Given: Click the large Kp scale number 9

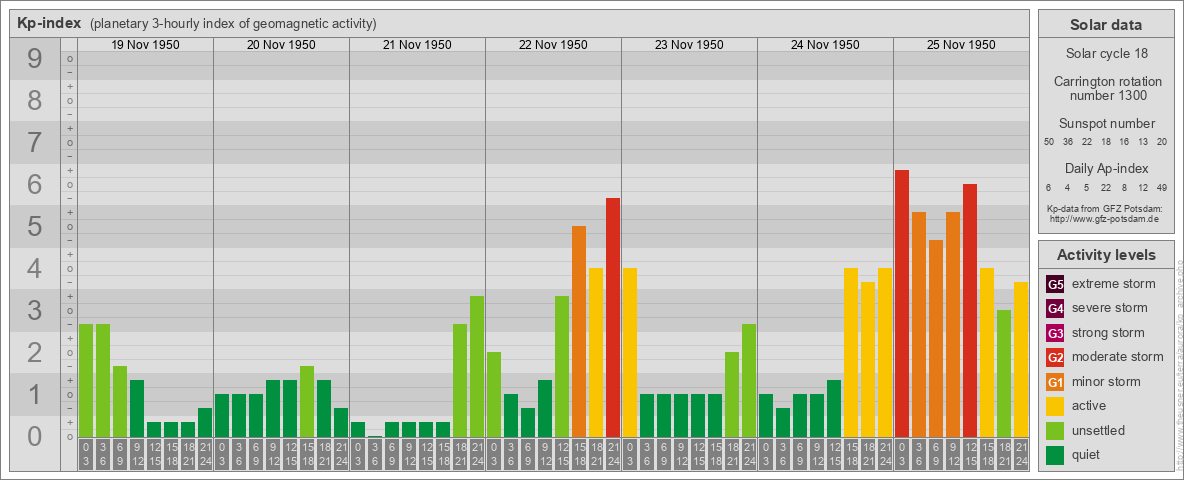Looking at the screenshot, I should [x=35, y=59].
